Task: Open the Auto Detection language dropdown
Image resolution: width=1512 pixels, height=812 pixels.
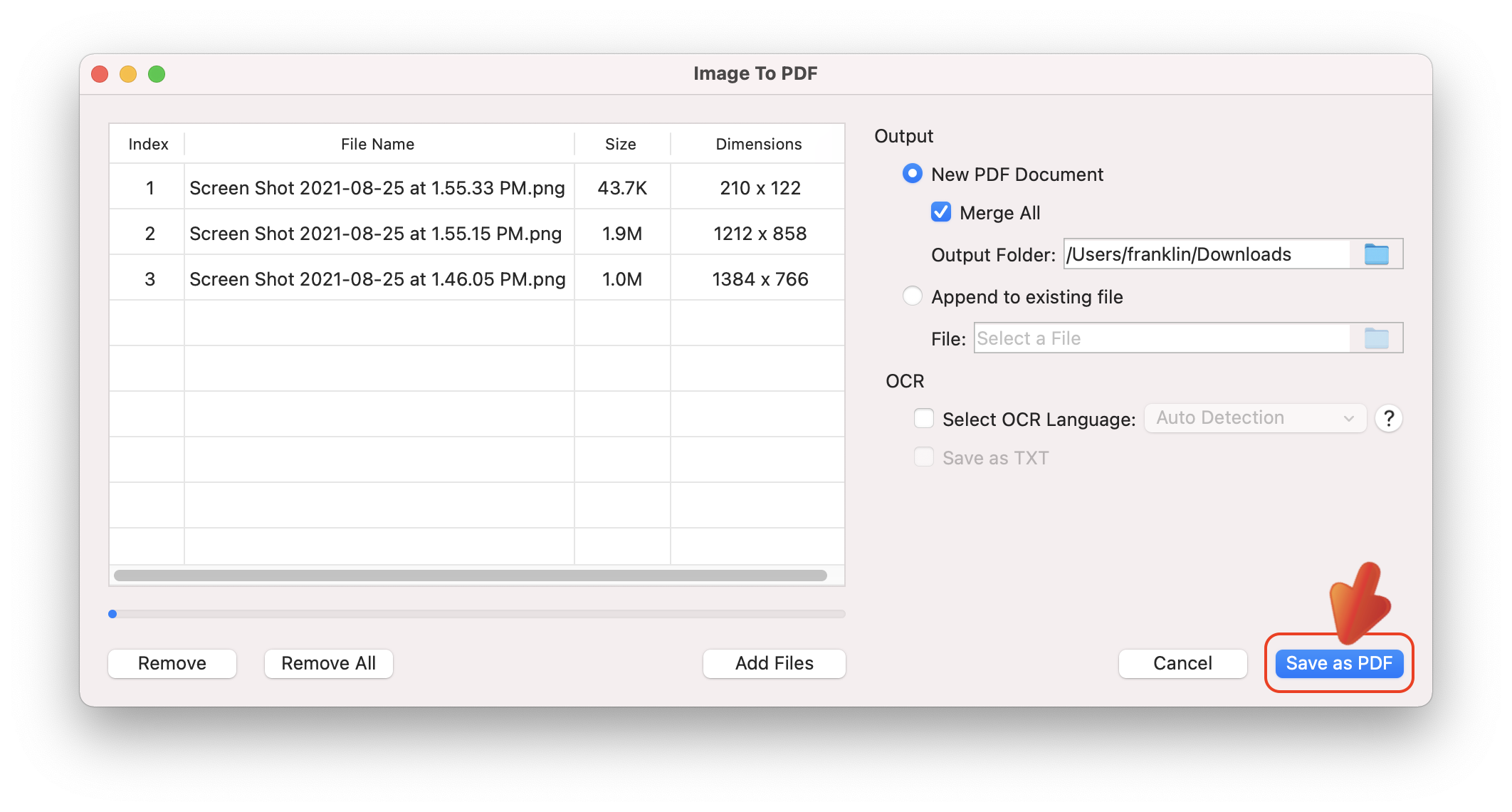Action: (x=1255, y=418)
